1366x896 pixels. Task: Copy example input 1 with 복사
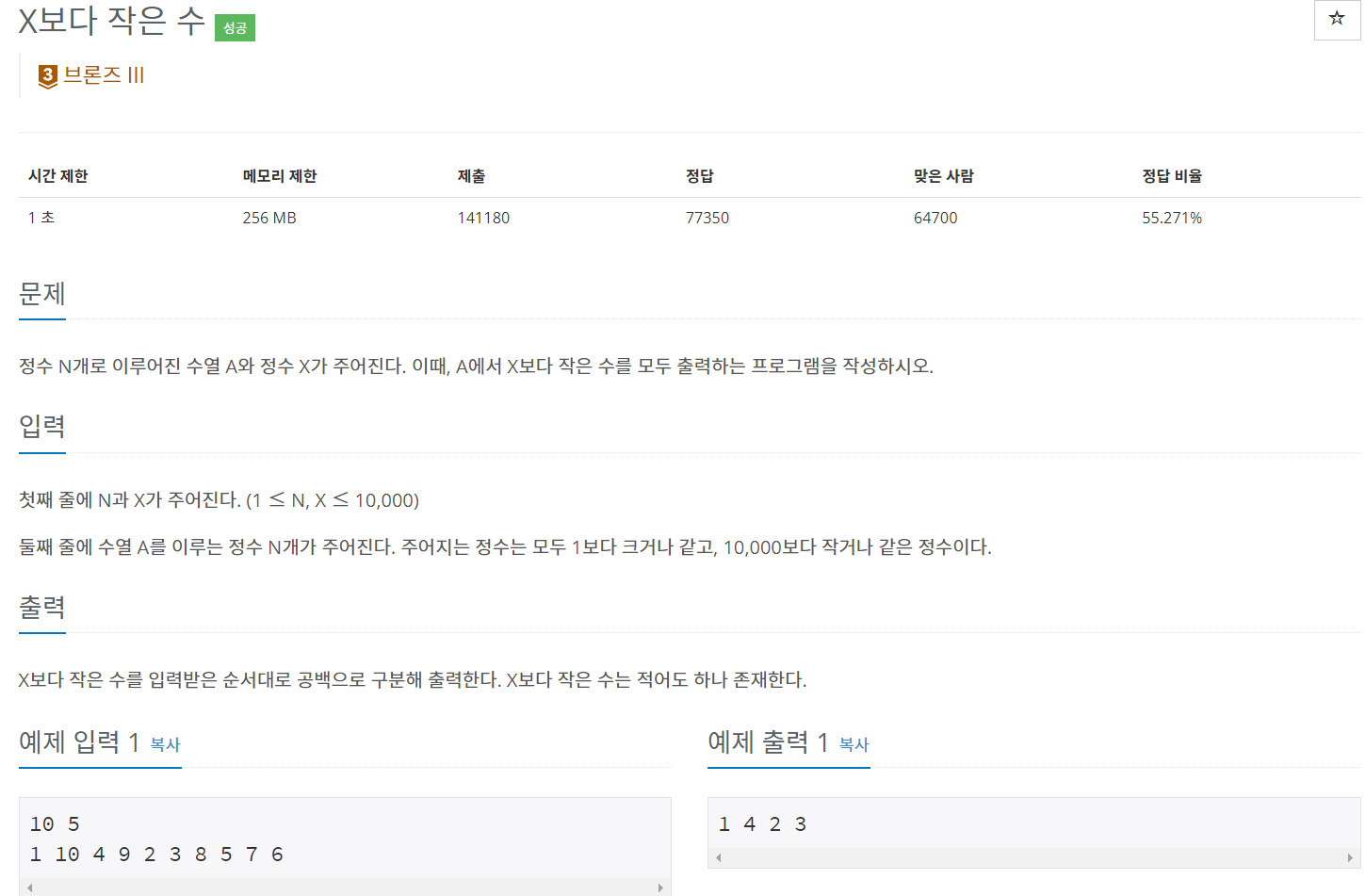[165, 744]
